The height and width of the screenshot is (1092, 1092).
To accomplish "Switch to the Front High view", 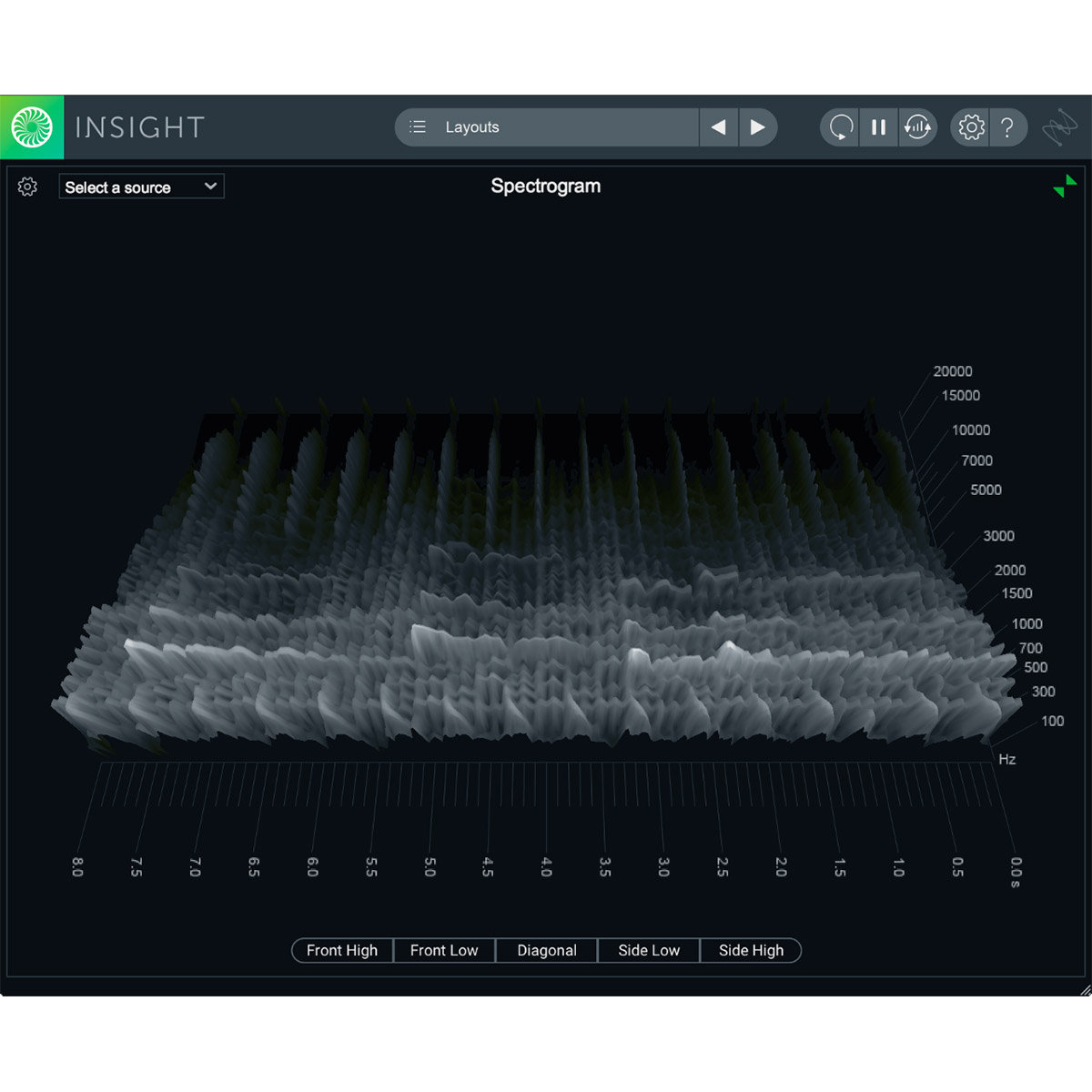I will [341, 950].
